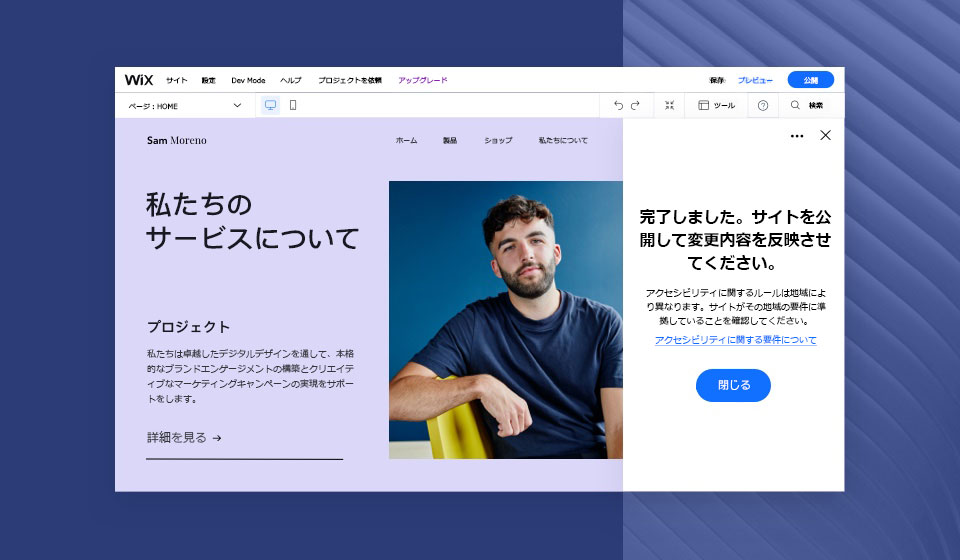Click the undo arrow icon
Image resolution: width=960 pixels, height=560 pixels.
point(618,105)
